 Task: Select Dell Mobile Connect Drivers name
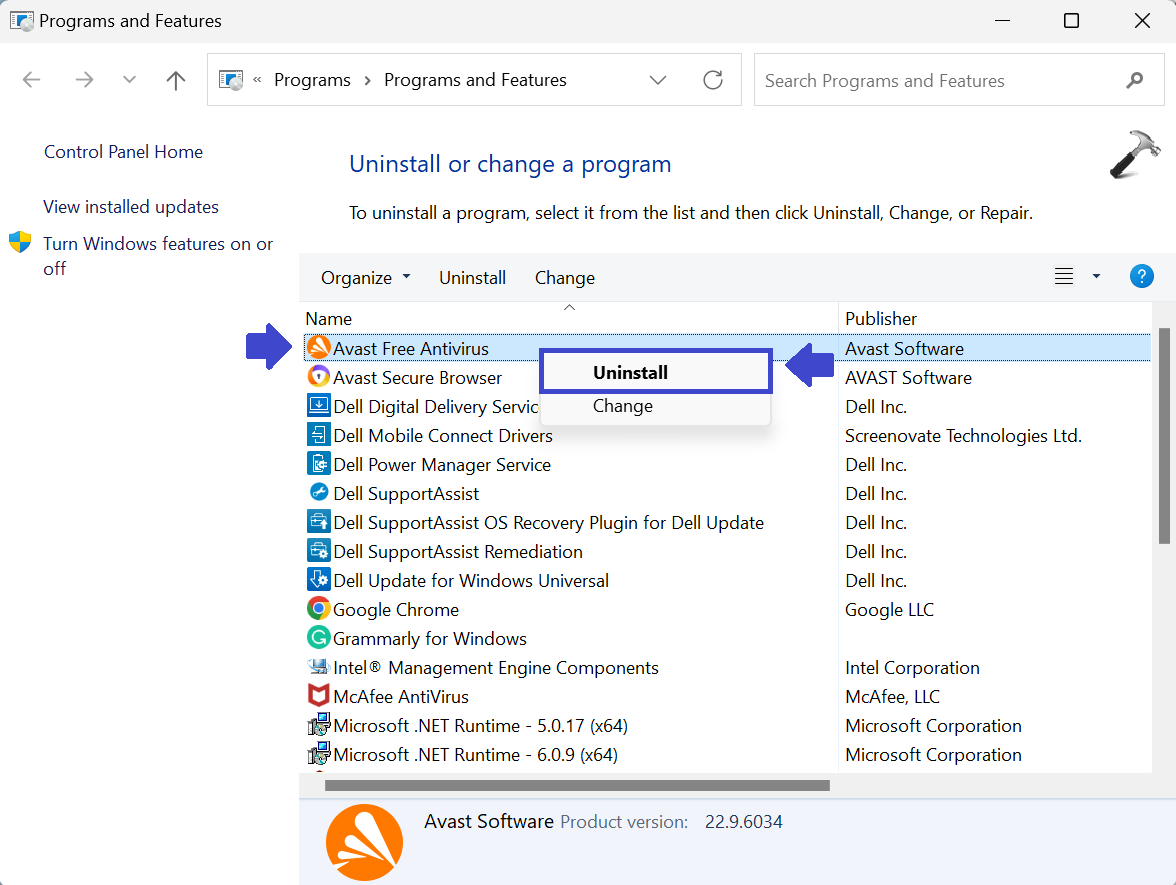point(442,436)
